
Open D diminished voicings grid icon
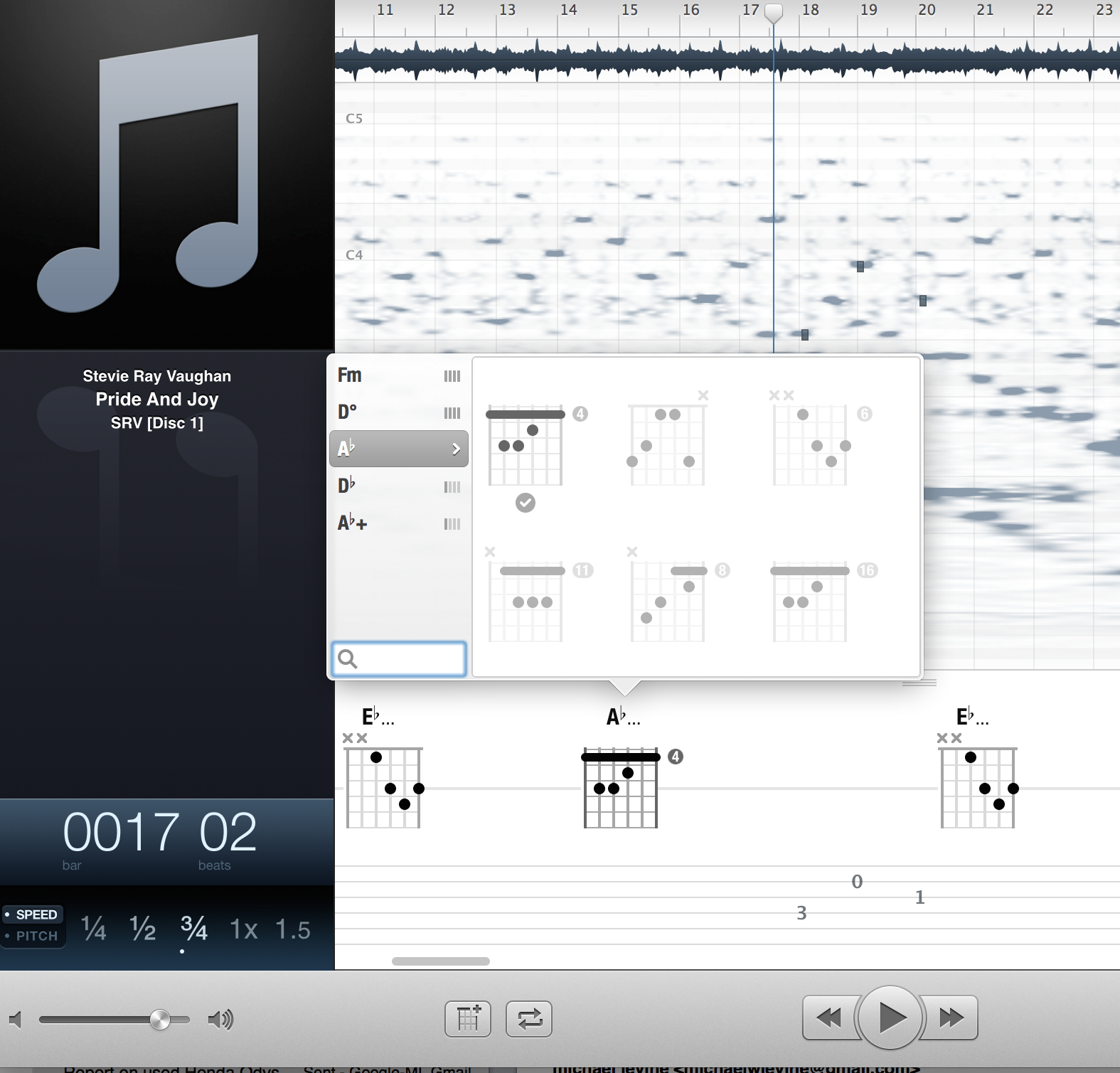[x=452, y=413]
